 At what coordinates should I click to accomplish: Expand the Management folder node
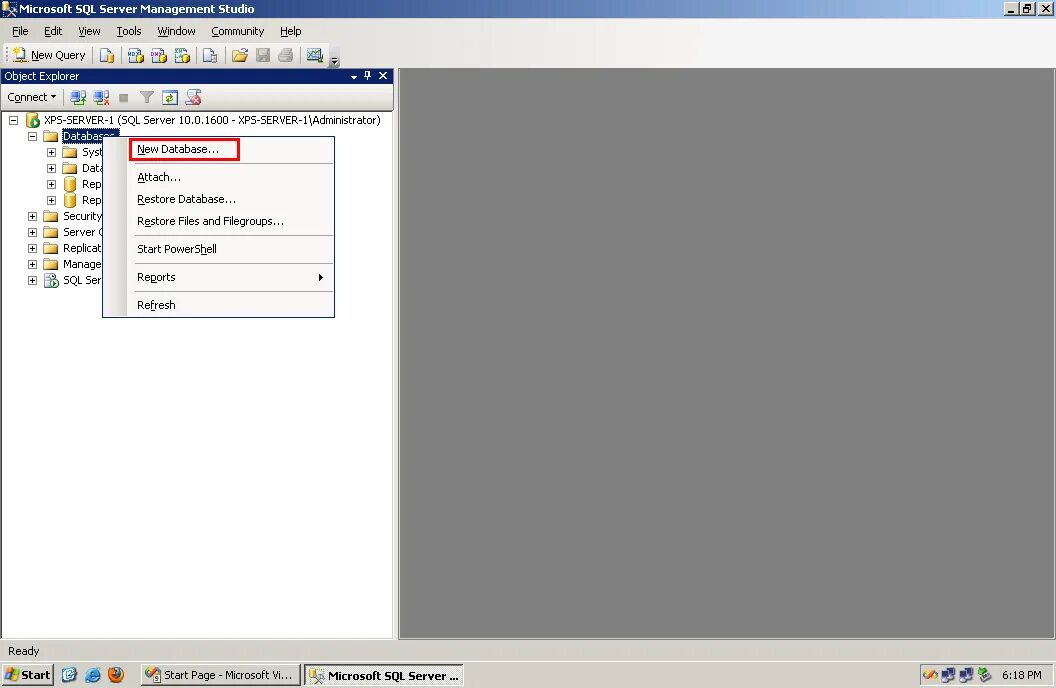click(x=32, y=265)
